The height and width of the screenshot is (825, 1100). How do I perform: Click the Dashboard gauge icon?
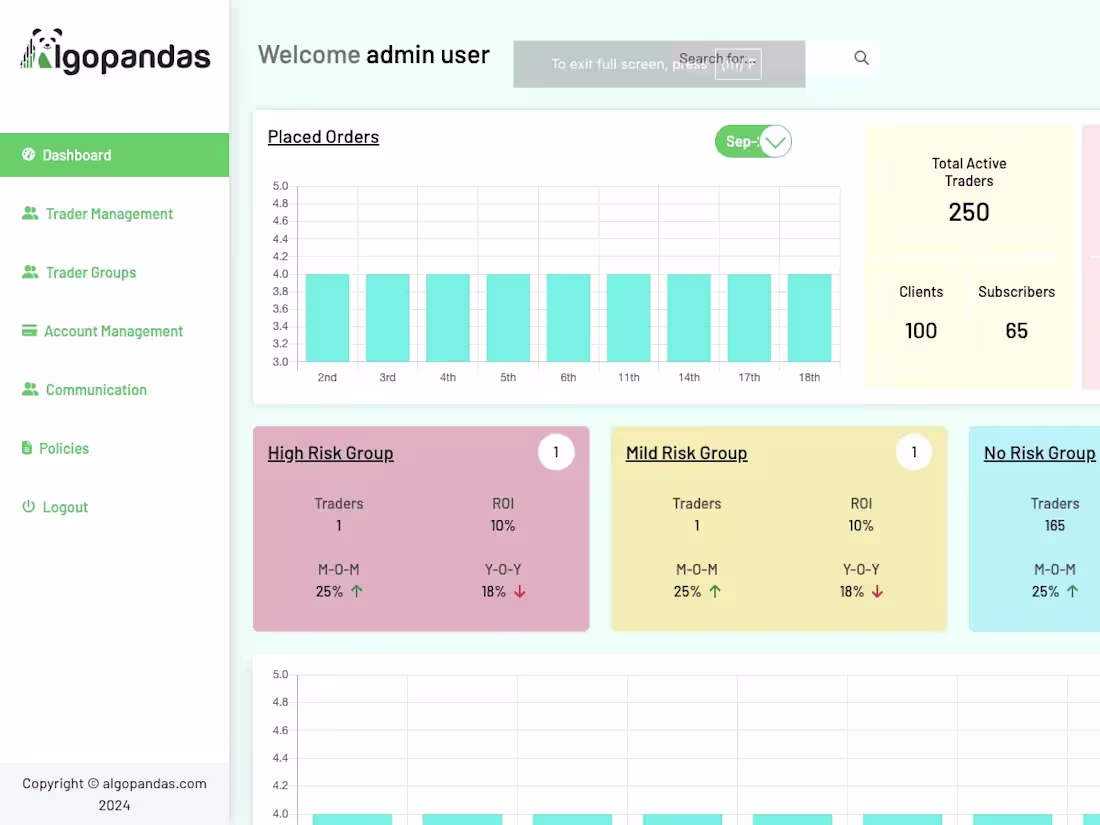[x=28, y=154]
